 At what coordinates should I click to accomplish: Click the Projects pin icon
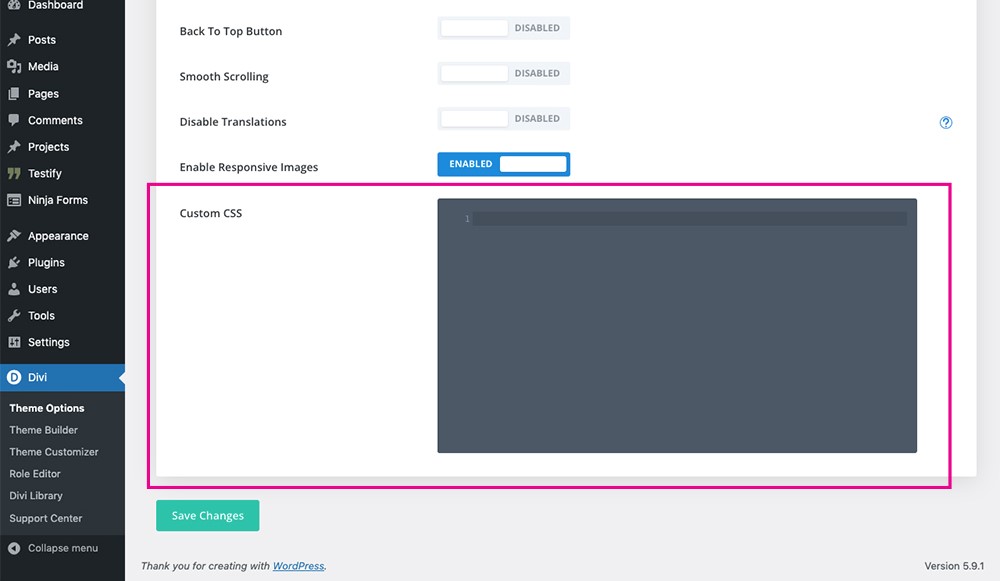[14, 147]
